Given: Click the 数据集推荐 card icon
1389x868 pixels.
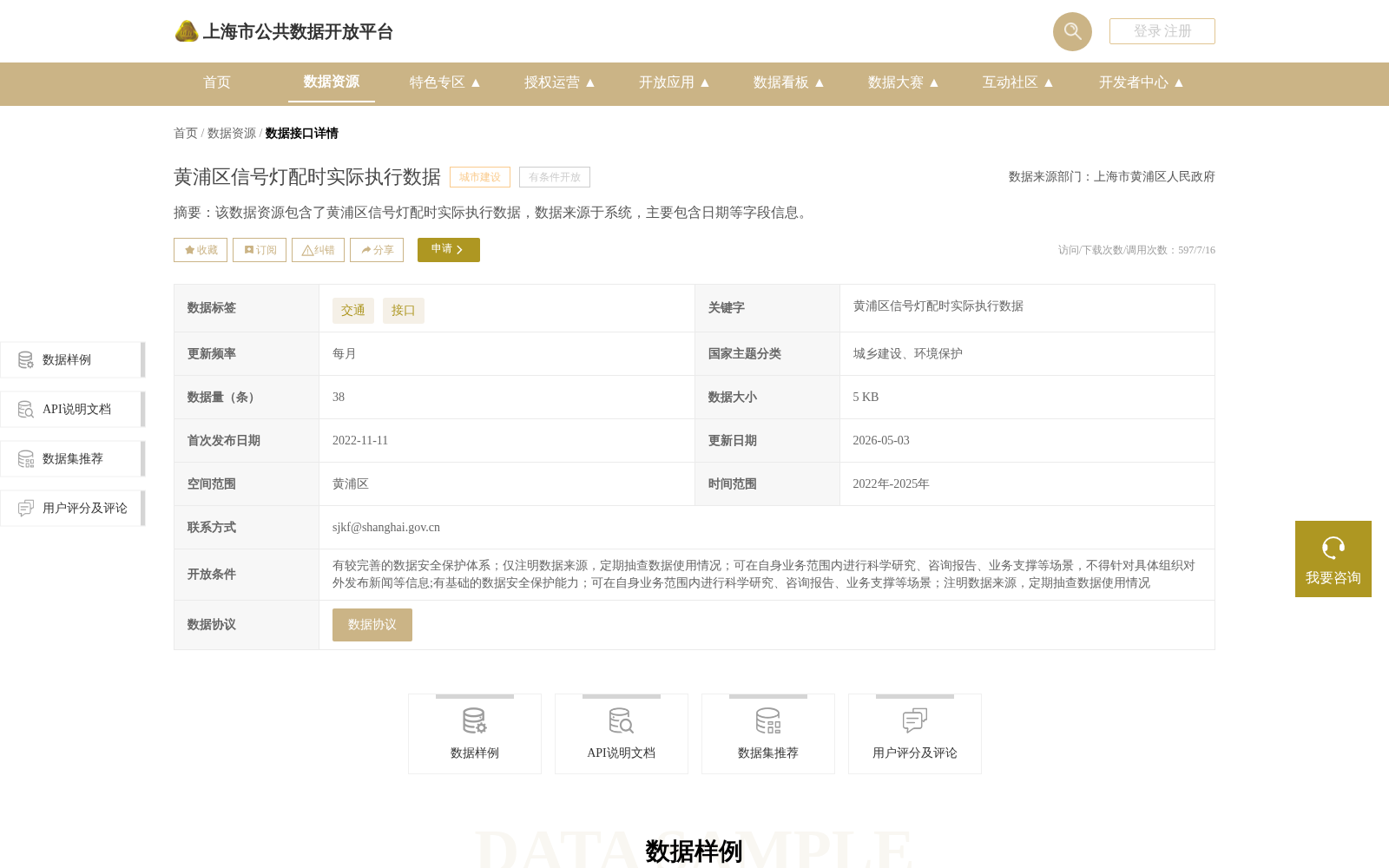Looking at the screenshot, I should (768, 720).
